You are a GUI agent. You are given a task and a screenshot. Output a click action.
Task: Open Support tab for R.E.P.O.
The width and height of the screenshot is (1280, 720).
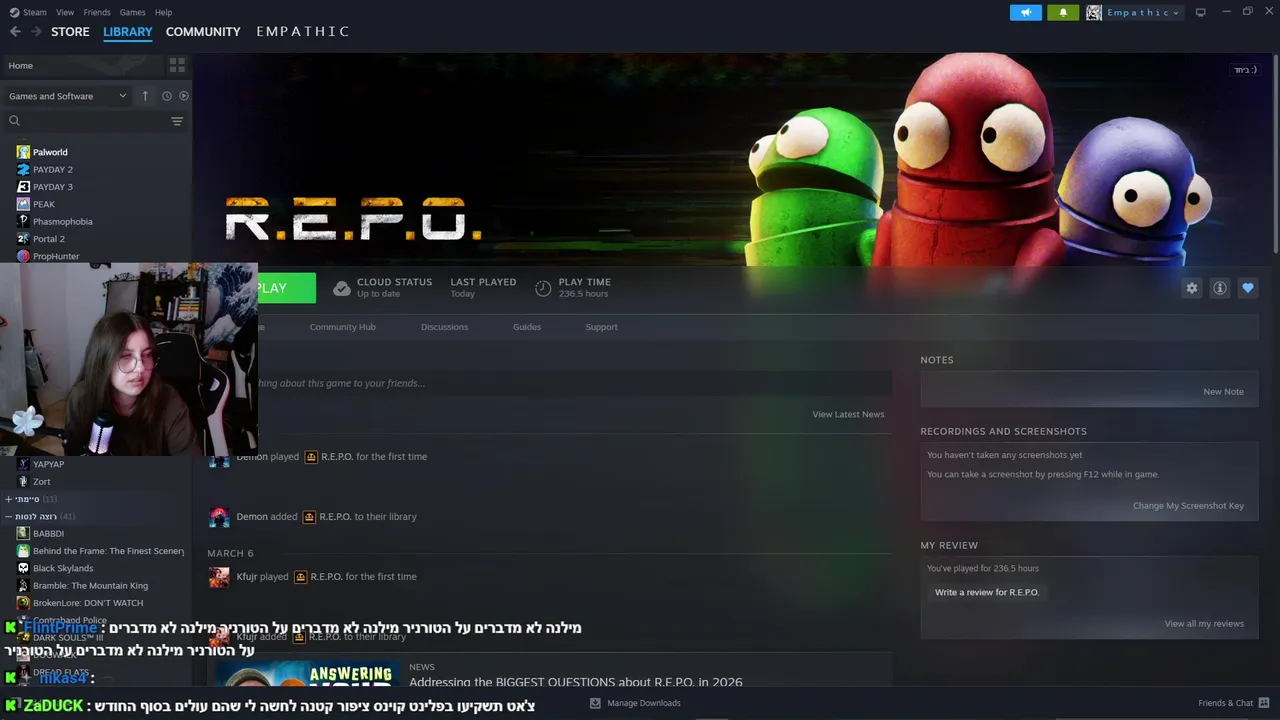[x=601, y=327]
